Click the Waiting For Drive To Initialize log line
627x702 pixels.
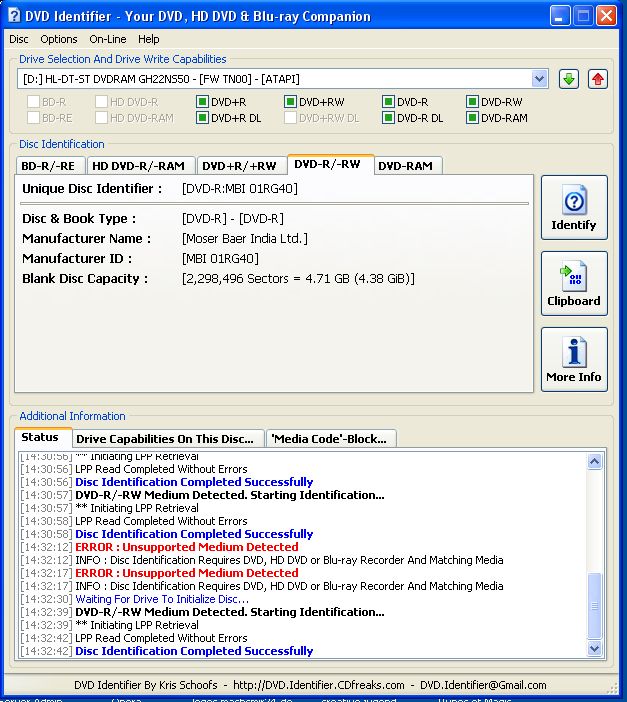(x=134, y=599)
